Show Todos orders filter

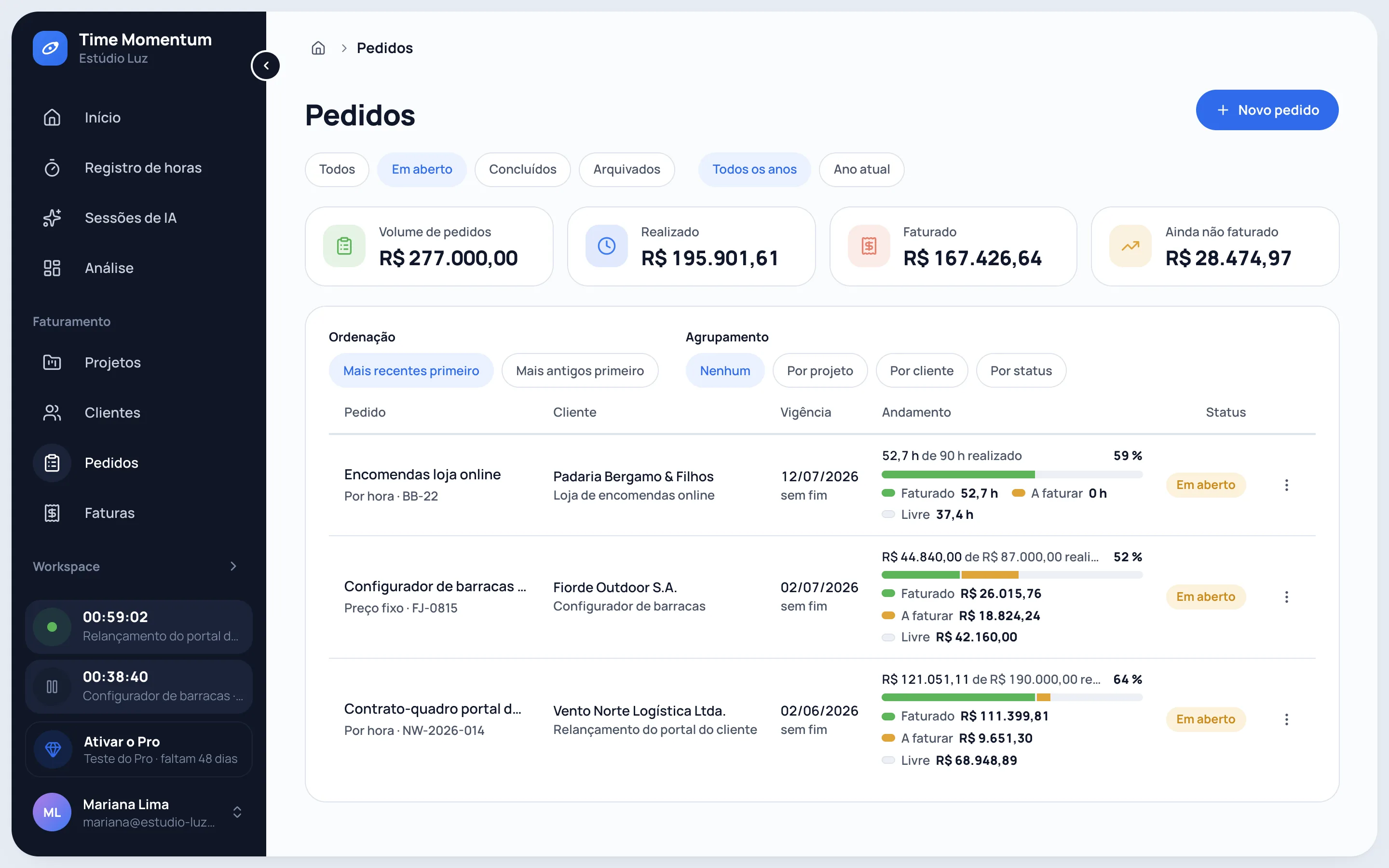[337, 169]
